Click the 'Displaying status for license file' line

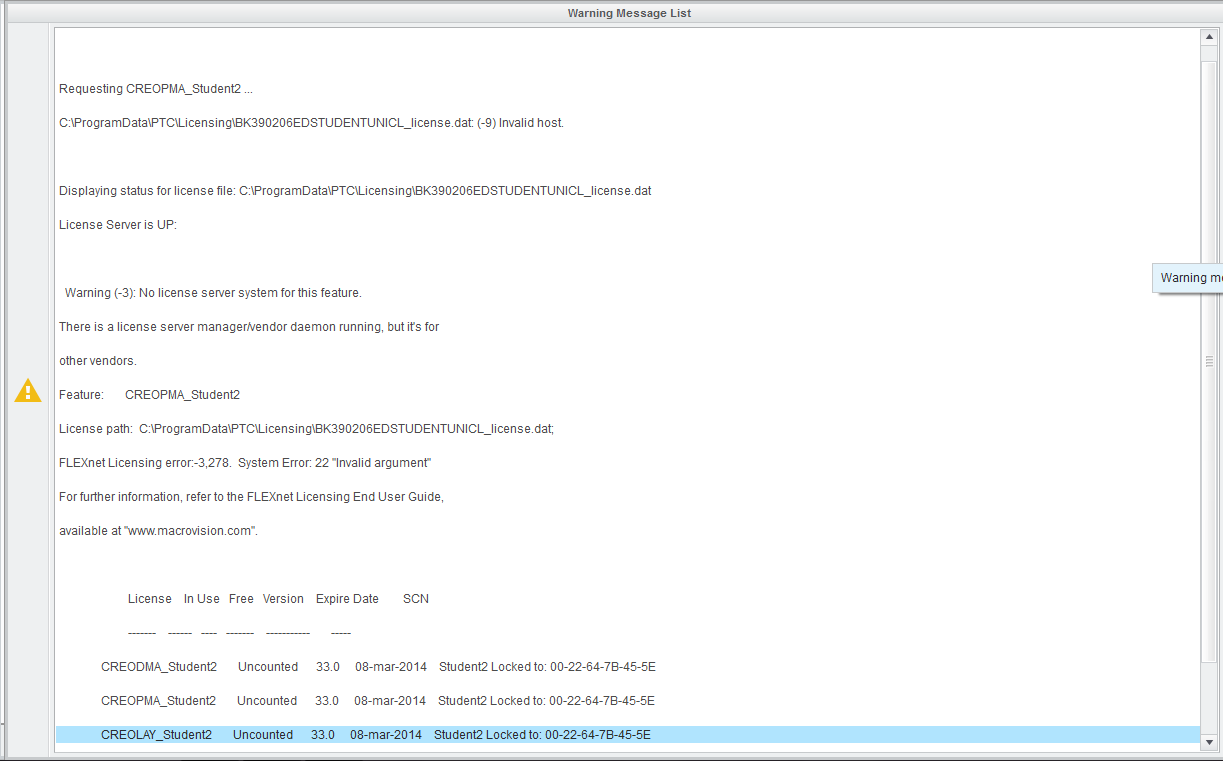tap(355, 191)
